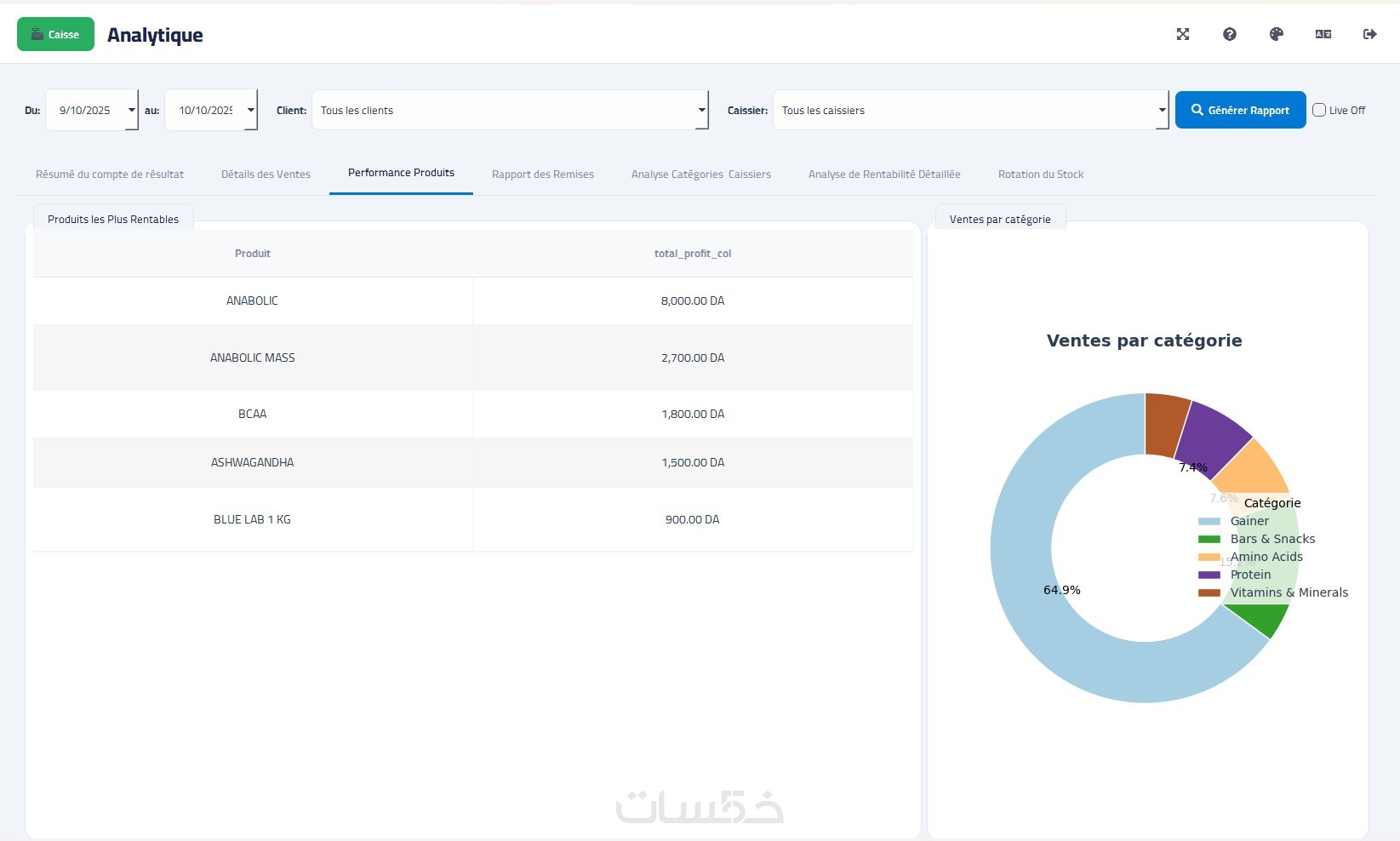Screen dimensions: 1400x841
Task: Select the BLUE LAB 1 KG cell
Action: (253, 519)
